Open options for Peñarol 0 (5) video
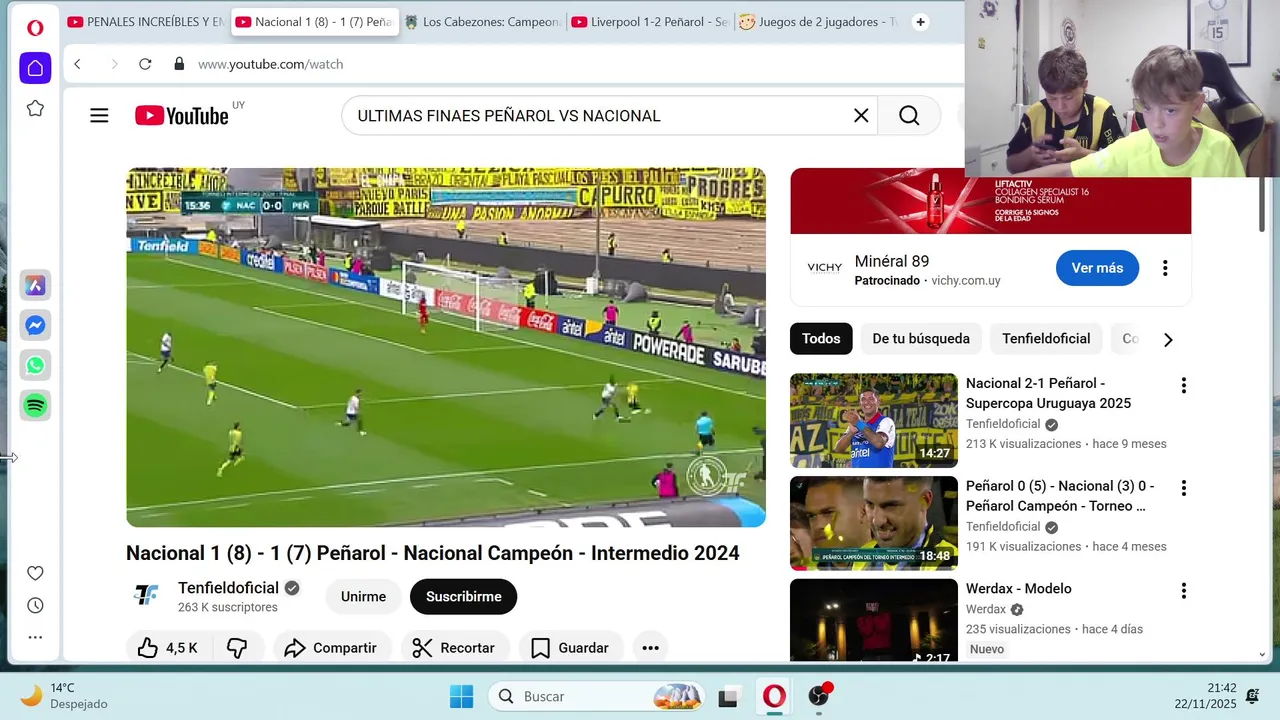Image resolution: width=1280 pixels, height=720 pixels. pos(1183,488)
